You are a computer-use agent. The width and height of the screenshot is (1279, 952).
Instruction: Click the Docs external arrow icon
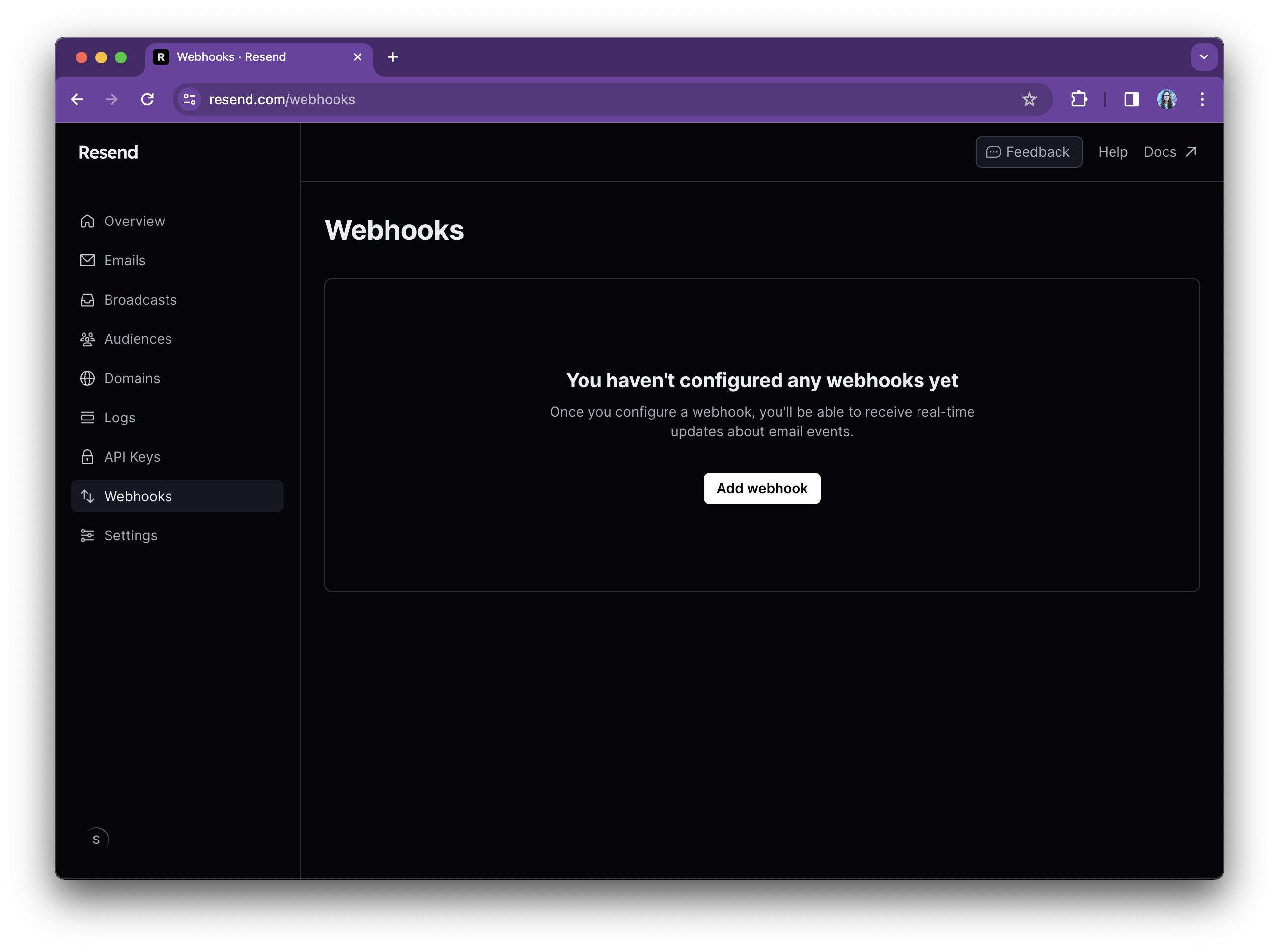coord(1191,152)
